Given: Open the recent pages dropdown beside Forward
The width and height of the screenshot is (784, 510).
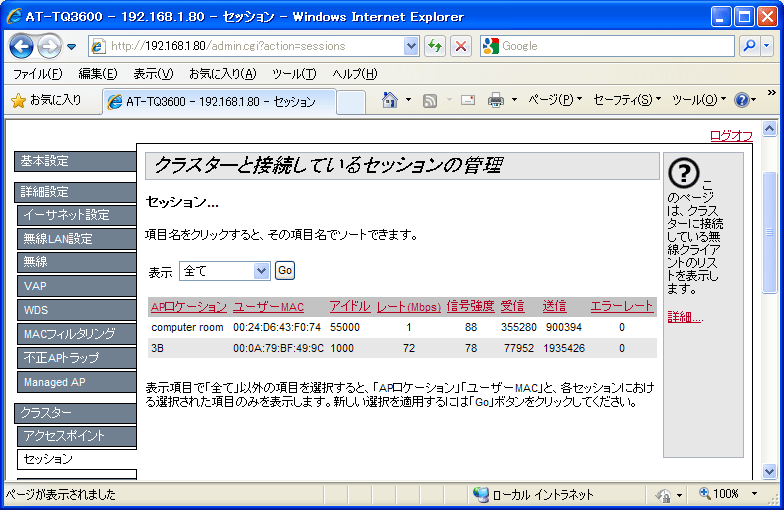Looking at the screenshot, I should (72, 46).
